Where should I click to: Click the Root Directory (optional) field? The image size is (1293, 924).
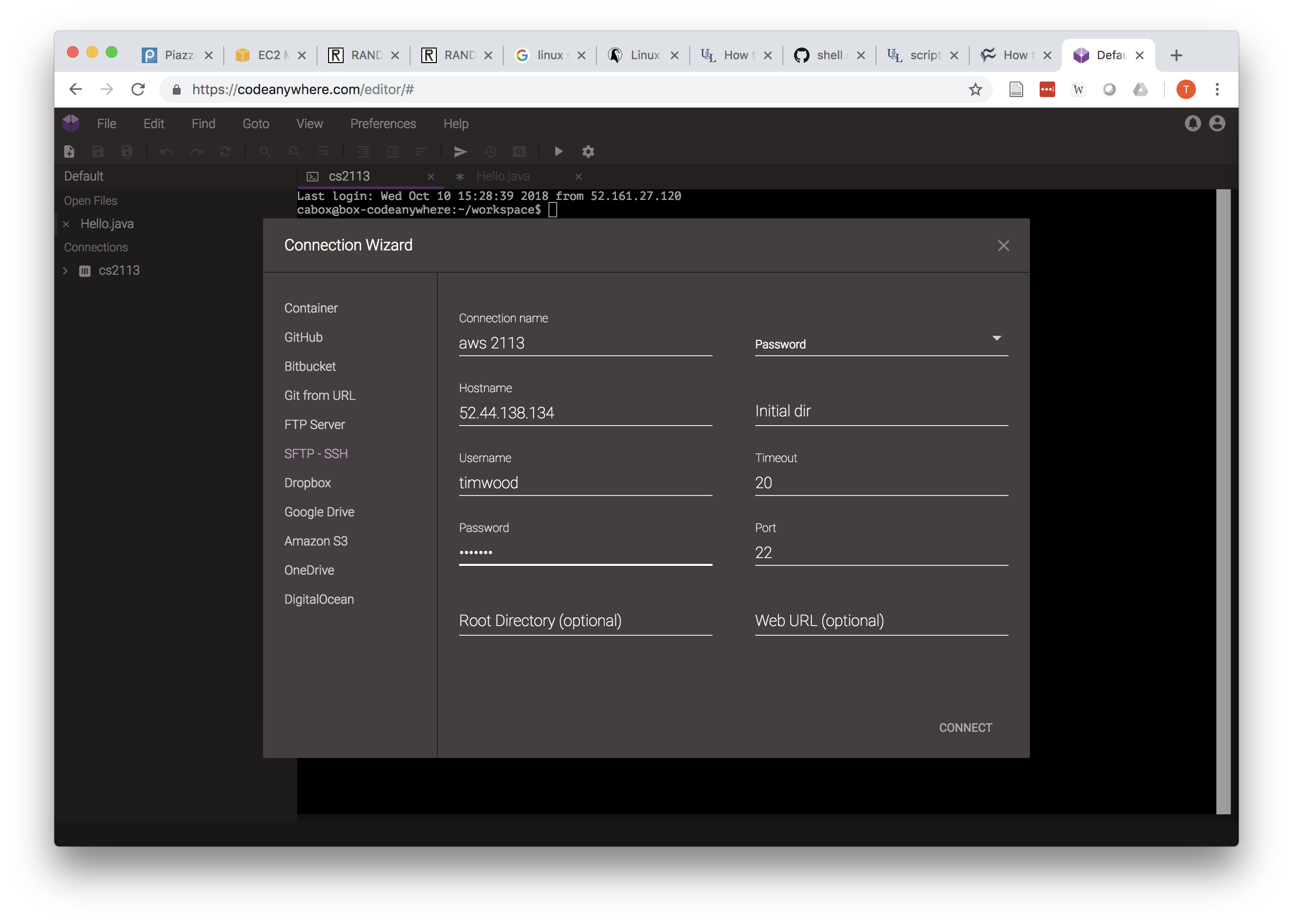(x=586, y=621)
